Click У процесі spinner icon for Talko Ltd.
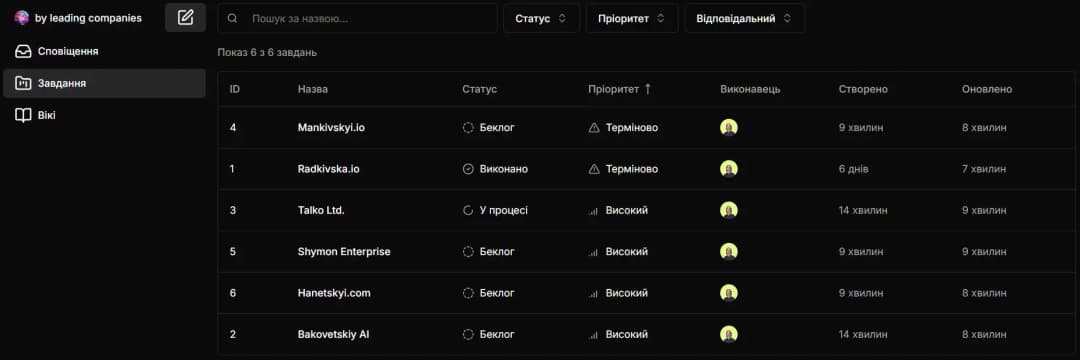 click(468, 210)
